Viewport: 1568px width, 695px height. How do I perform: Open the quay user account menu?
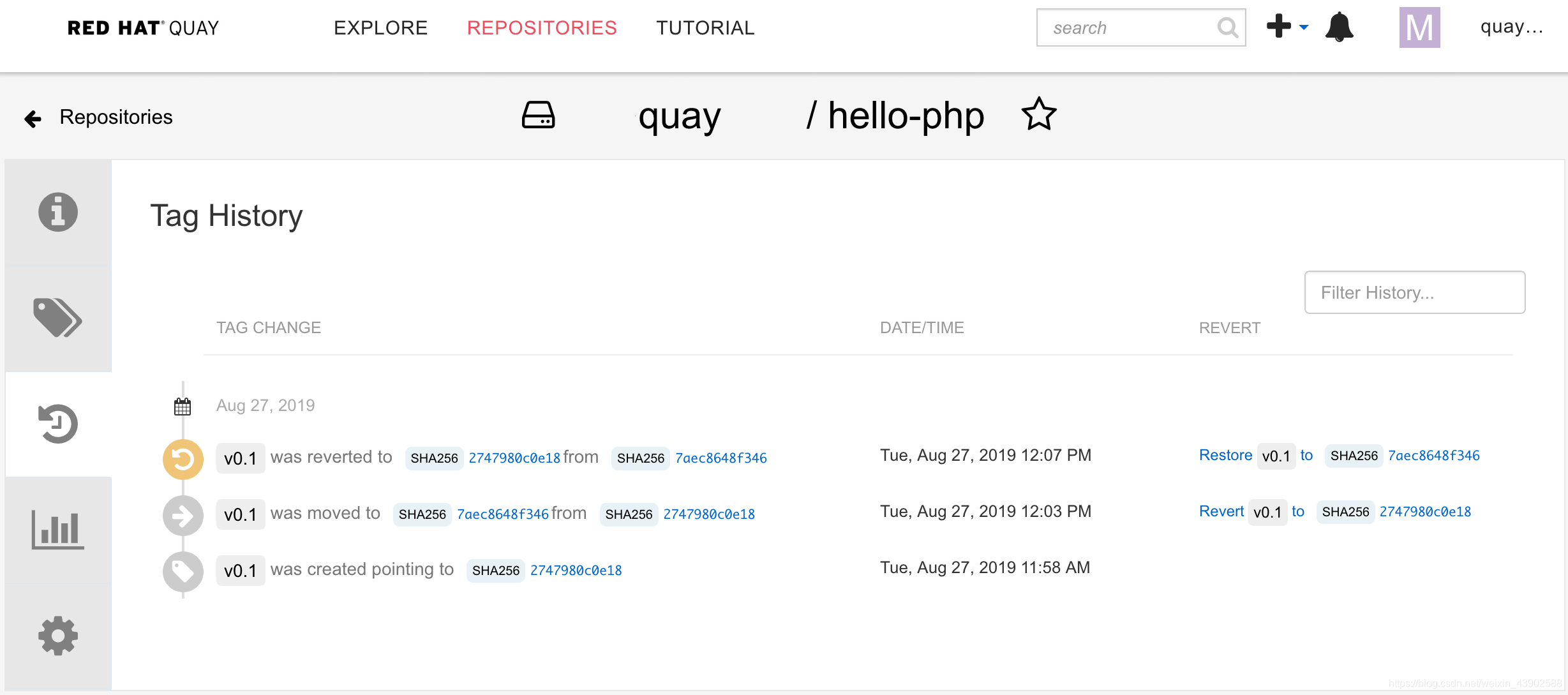pyautogui.click(x=1511, y=27)
